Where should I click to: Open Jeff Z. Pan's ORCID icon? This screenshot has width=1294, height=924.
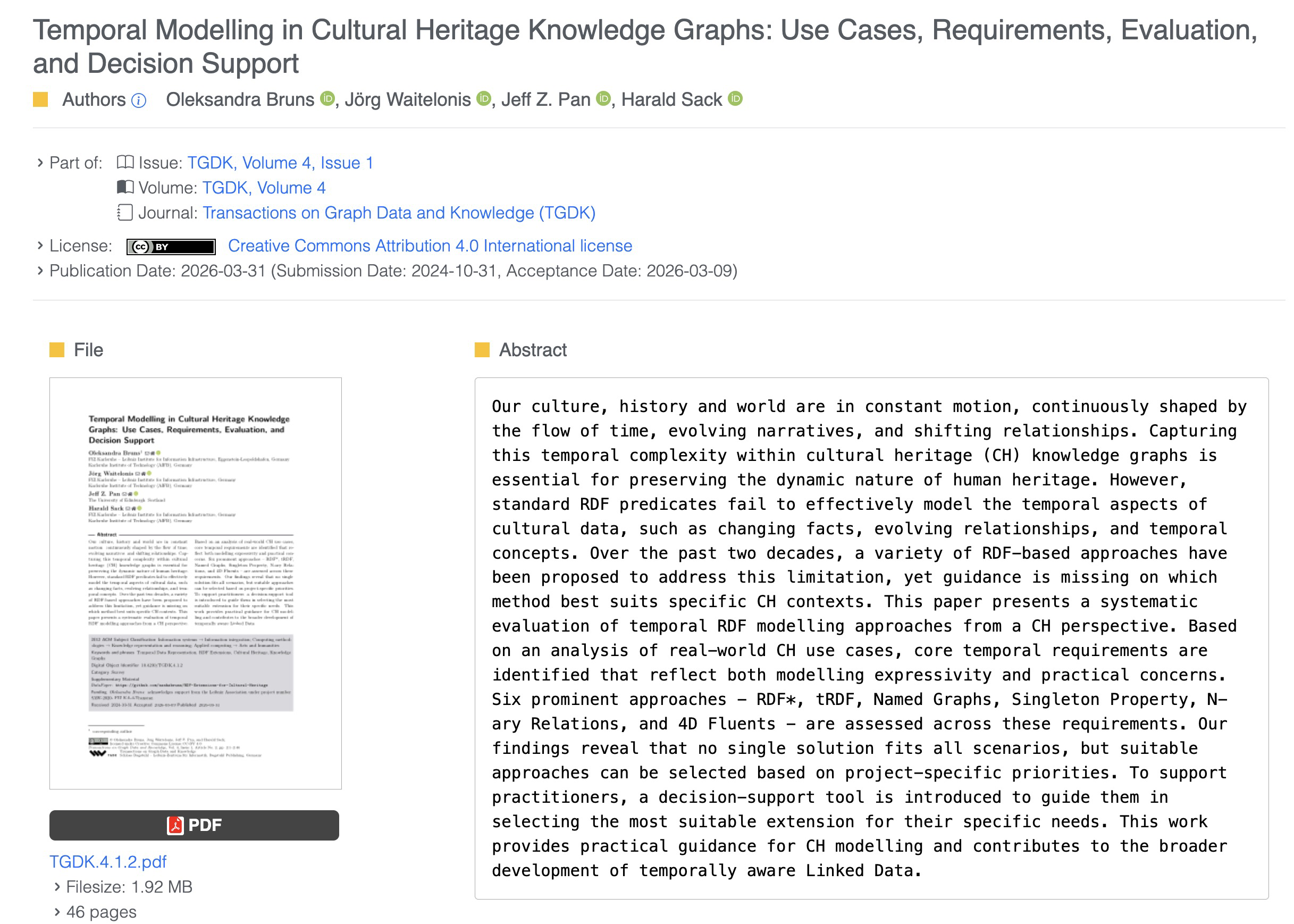(603, 99)
